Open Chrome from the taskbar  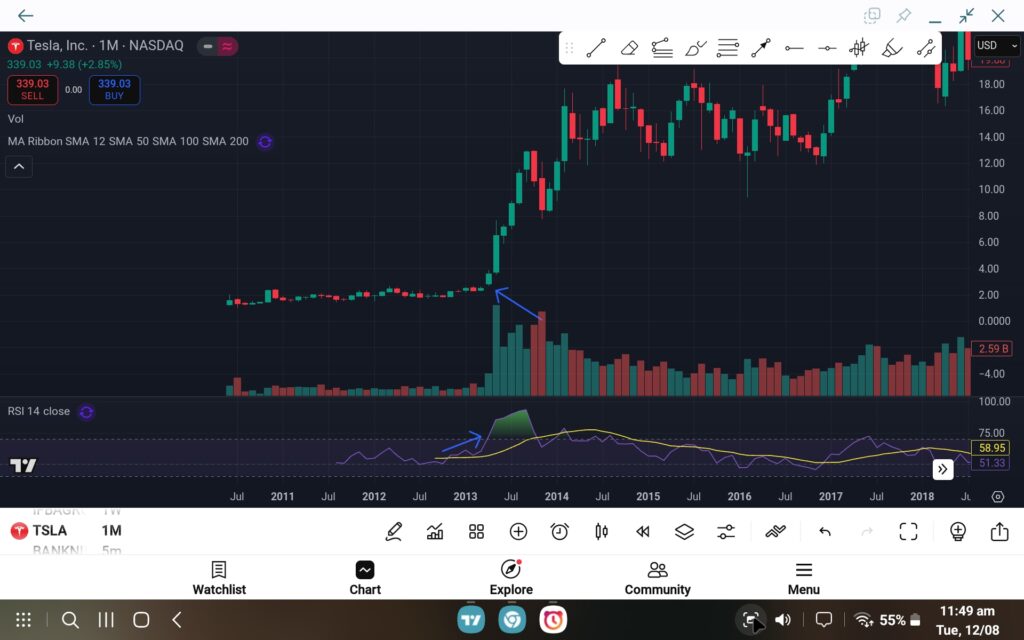(512, 620)
